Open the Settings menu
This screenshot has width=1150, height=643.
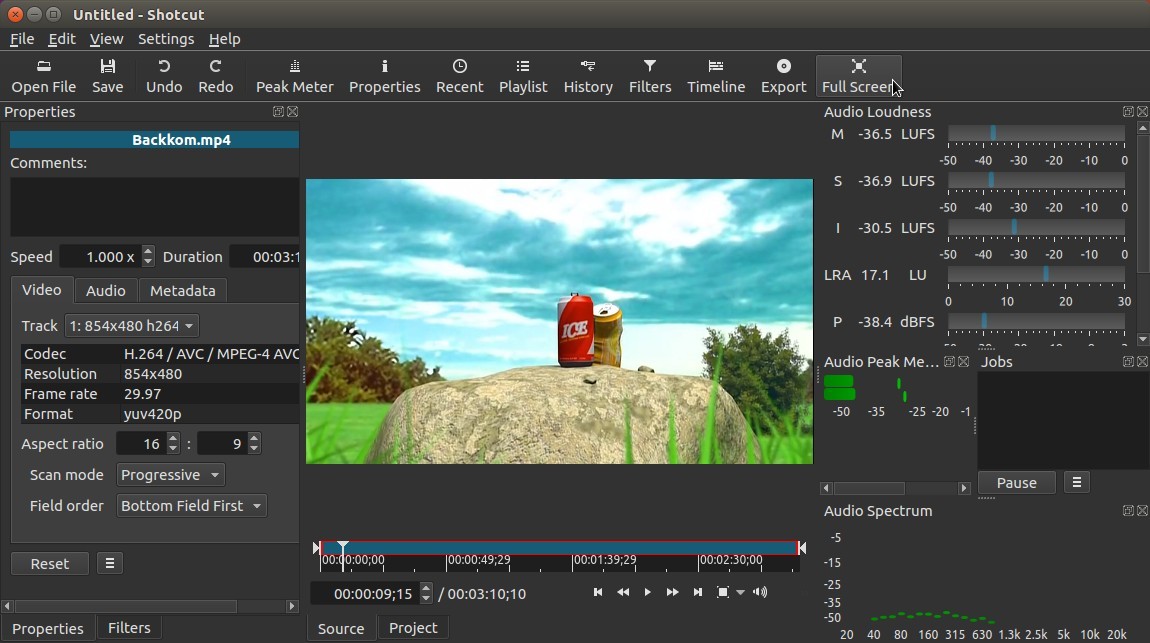click(x=166, y=39)
